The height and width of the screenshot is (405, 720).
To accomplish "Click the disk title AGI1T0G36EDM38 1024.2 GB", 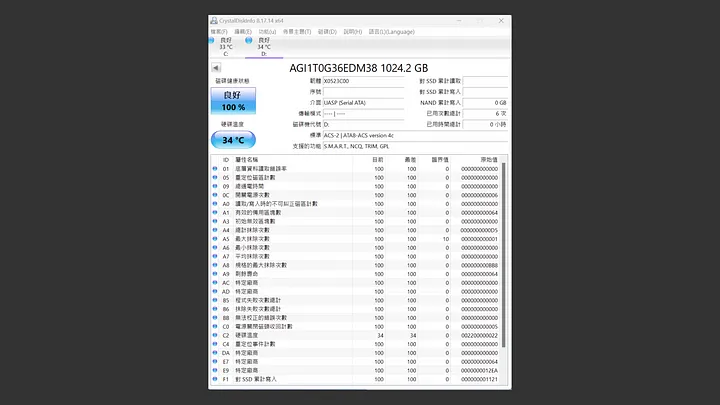I will 359,68.
